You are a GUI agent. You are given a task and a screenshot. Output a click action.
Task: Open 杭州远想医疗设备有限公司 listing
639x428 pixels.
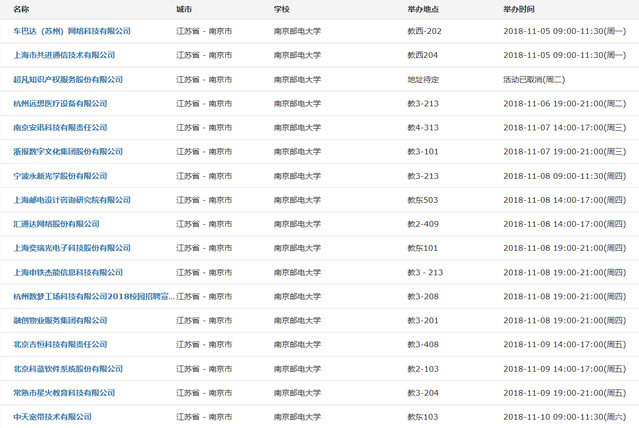coord(60,103)
